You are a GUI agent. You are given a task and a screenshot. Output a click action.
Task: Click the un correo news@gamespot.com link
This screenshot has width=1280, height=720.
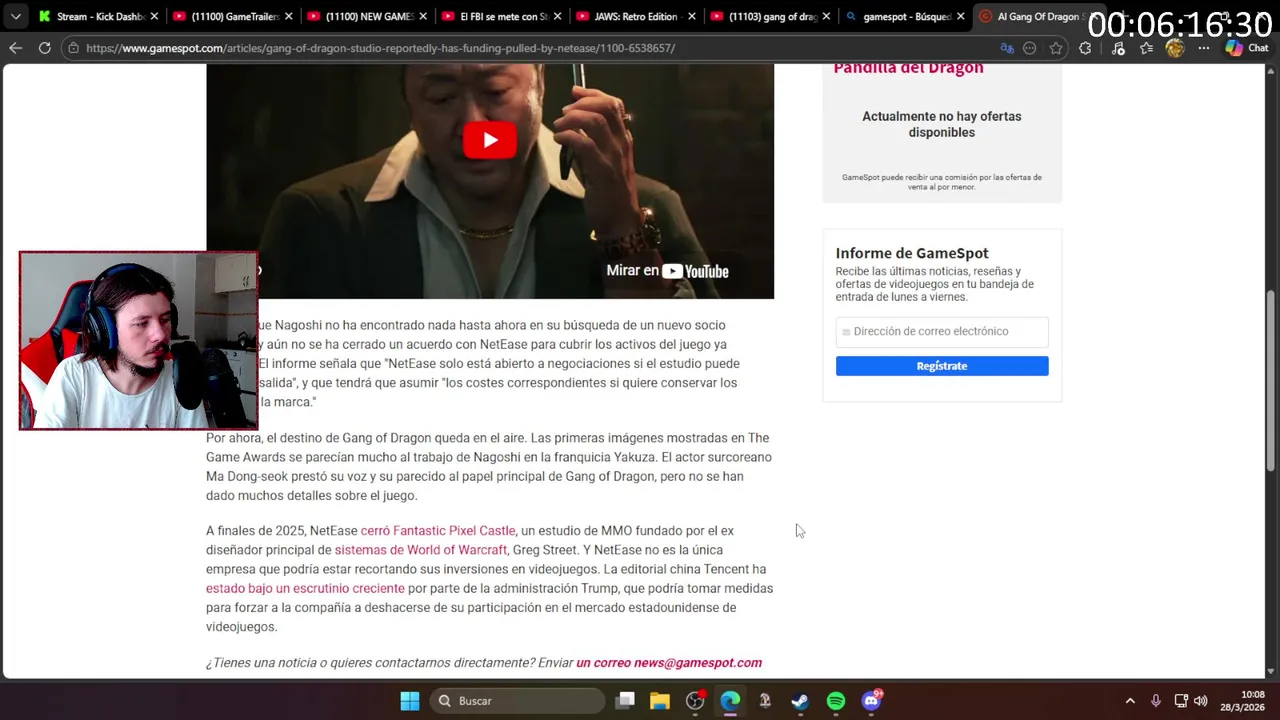(669, 663)
